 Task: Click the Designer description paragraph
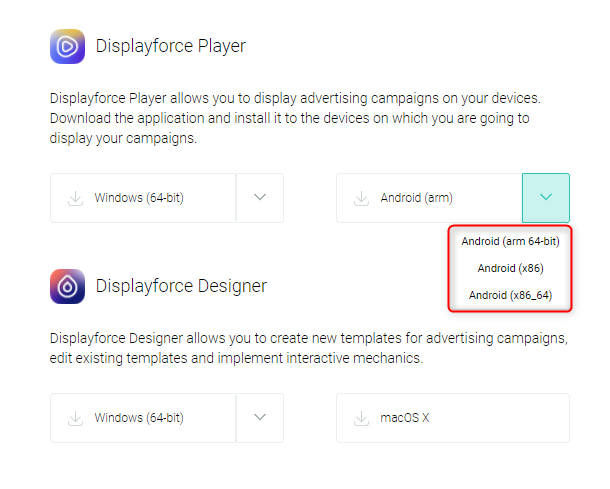[x=309, y=348]
